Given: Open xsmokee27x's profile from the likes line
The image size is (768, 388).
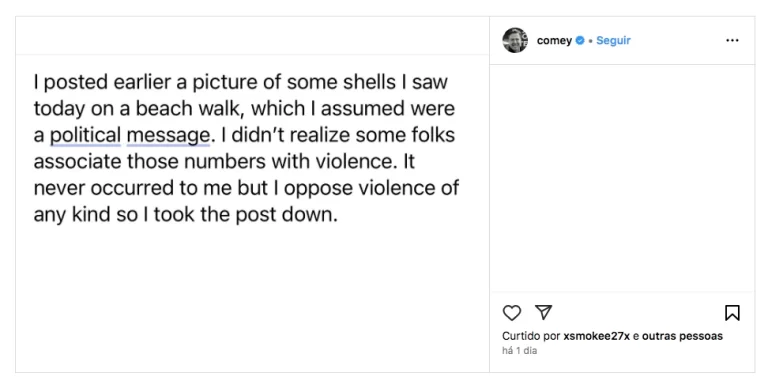Looking at the screenshot, I should click(596, 336).
